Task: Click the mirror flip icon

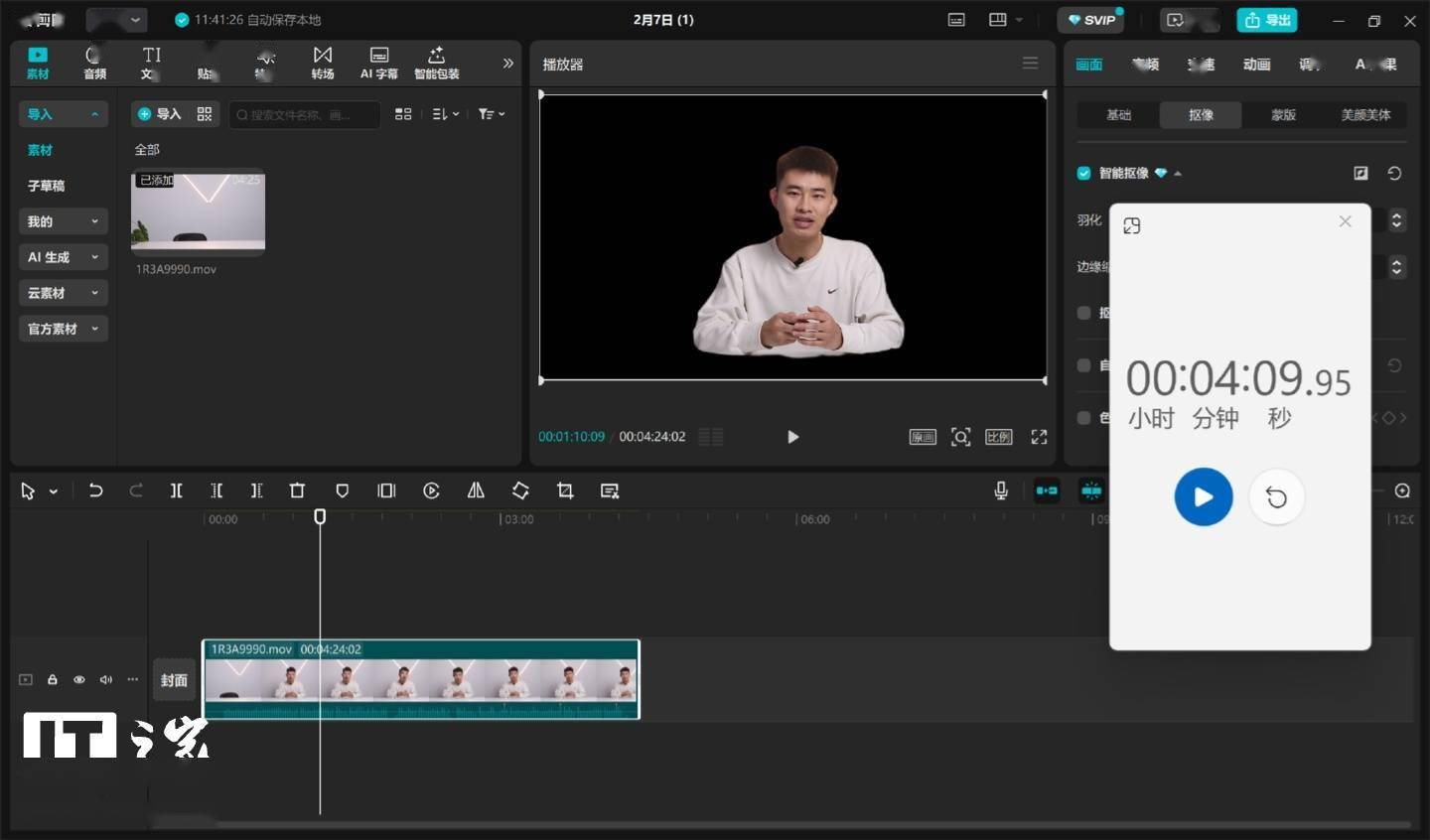Action: pos(476,490)
